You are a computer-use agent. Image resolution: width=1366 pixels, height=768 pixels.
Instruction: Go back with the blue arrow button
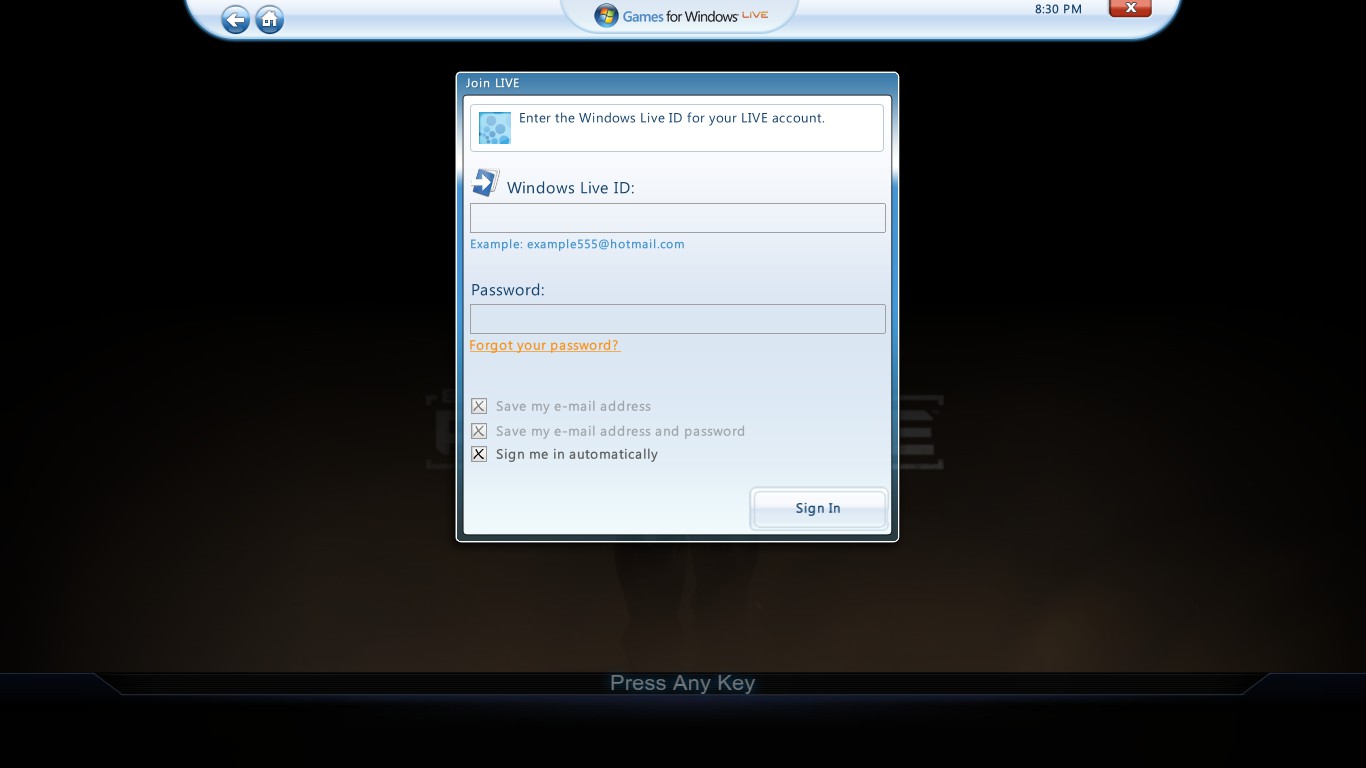click(235, 19)
